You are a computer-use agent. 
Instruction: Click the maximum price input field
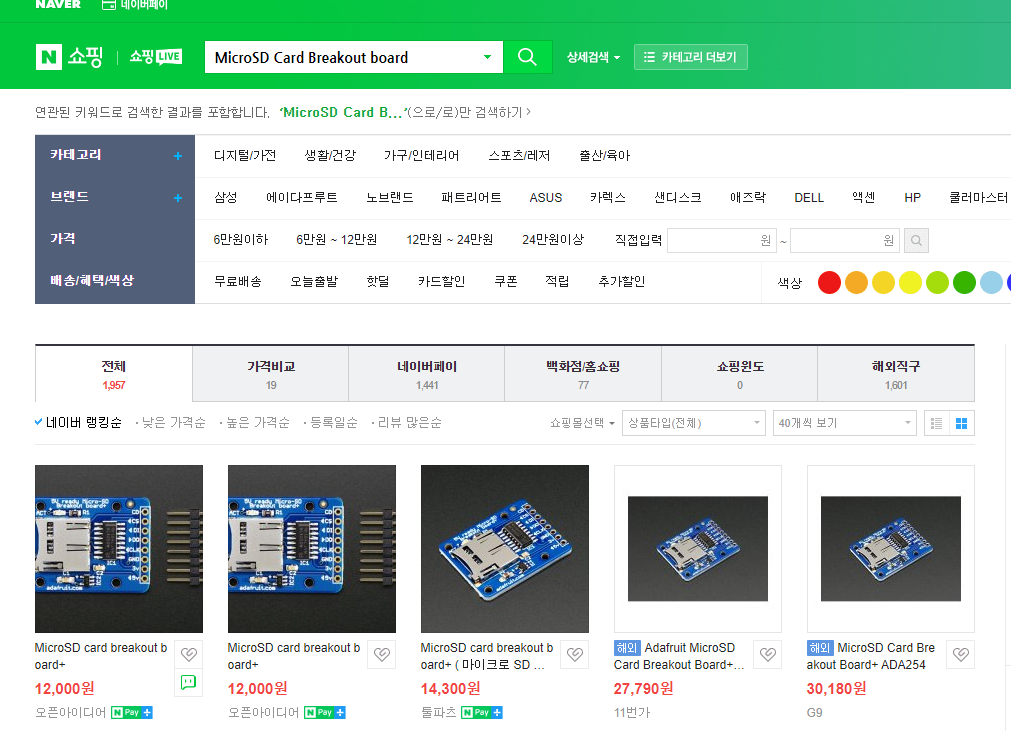click(845, 240)
